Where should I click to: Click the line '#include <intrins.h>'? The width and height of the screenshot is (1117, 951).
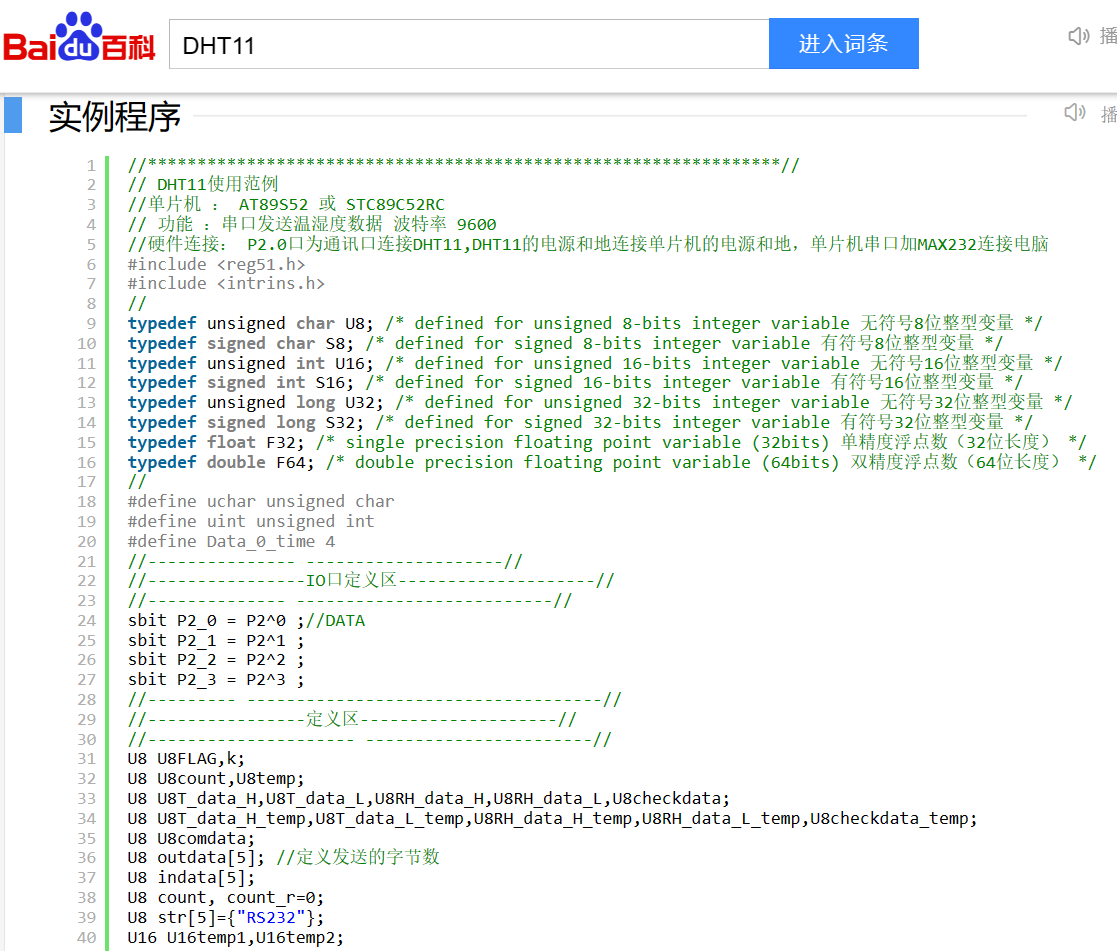(226, 284)
